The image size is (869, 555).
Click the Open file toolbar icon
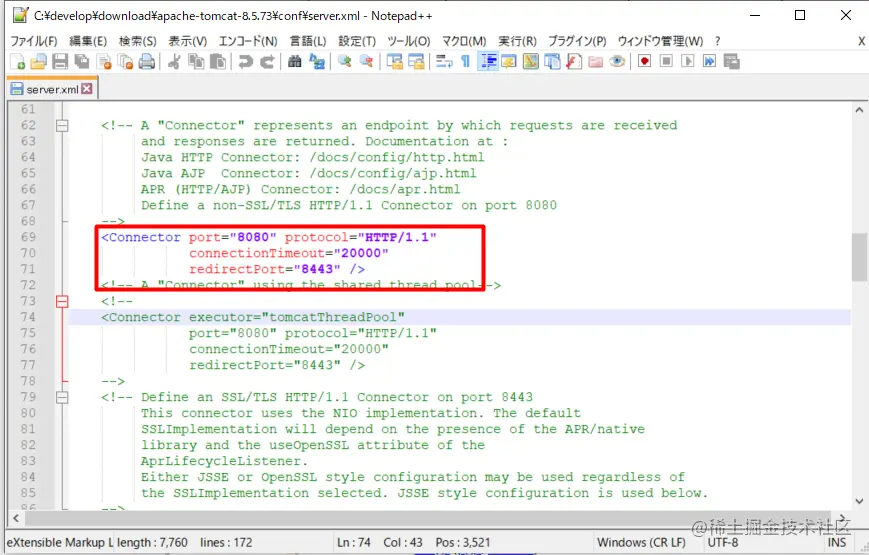38,62
